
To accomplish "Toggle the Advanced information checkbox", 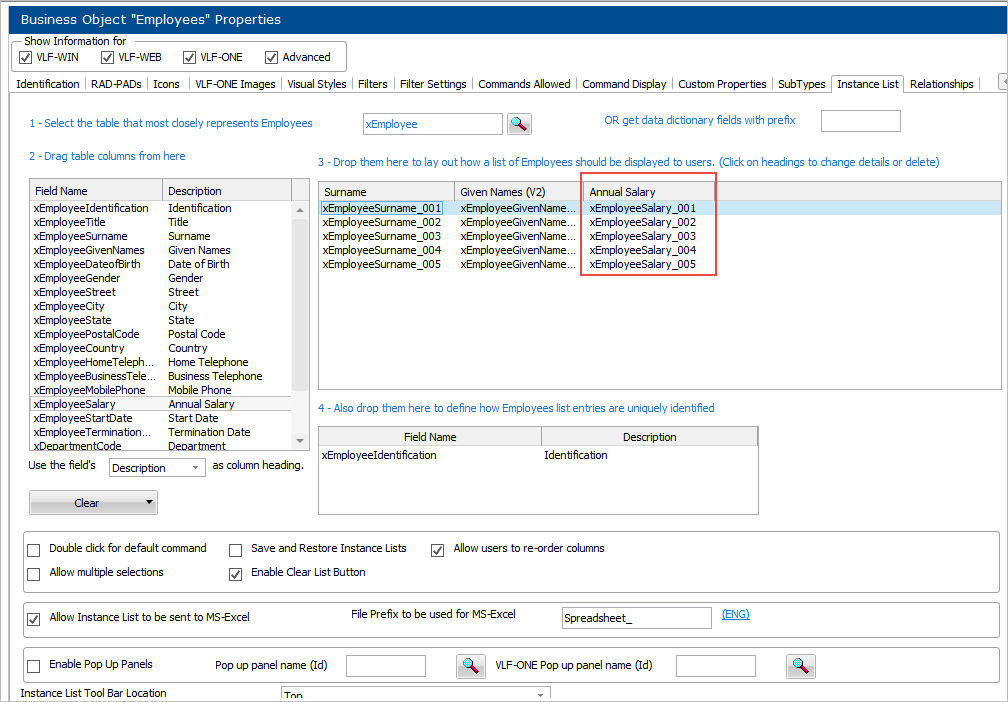I will [x=271, y=57].
